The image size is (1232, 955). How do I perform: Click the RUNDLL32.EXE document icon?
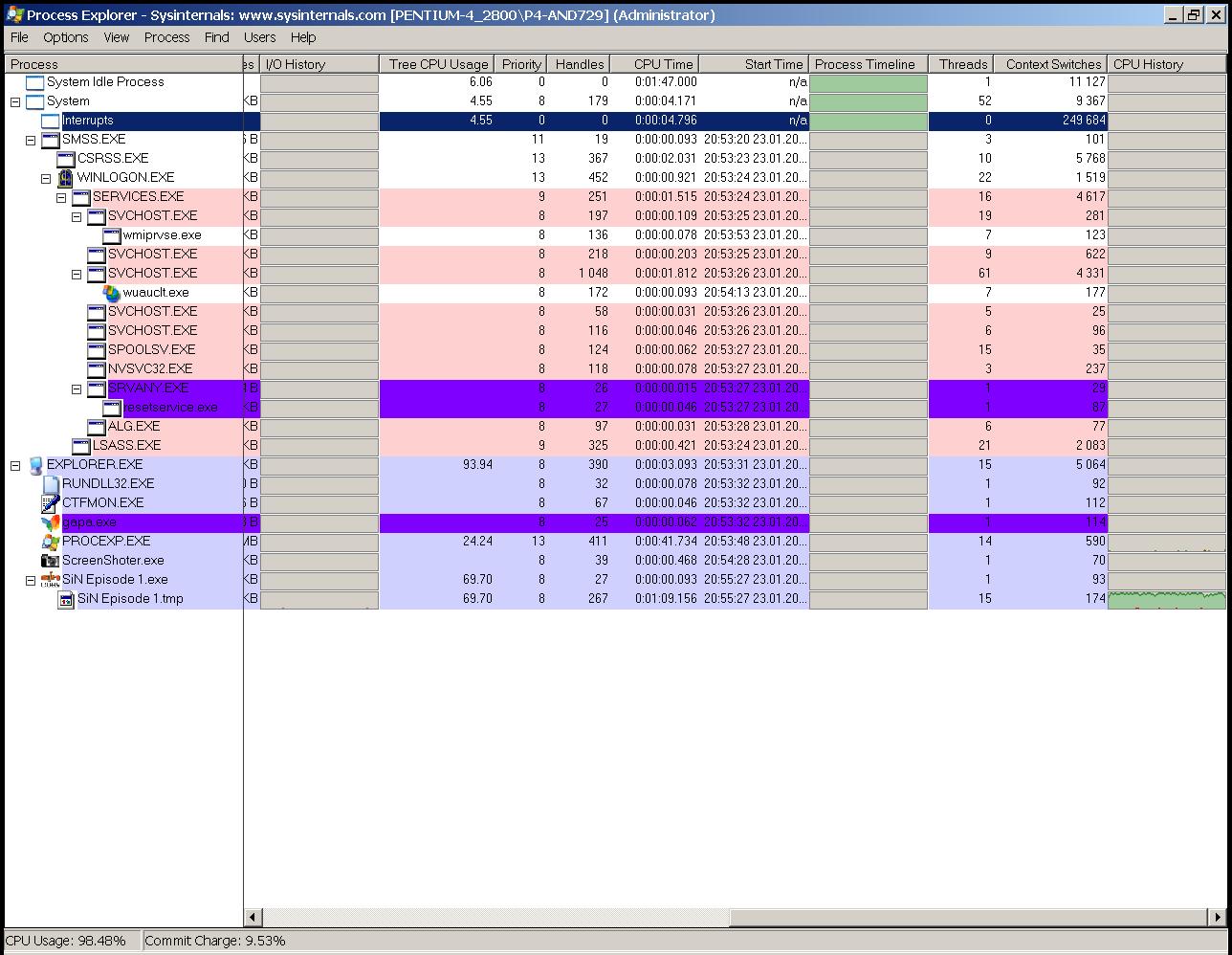(50, 484)
